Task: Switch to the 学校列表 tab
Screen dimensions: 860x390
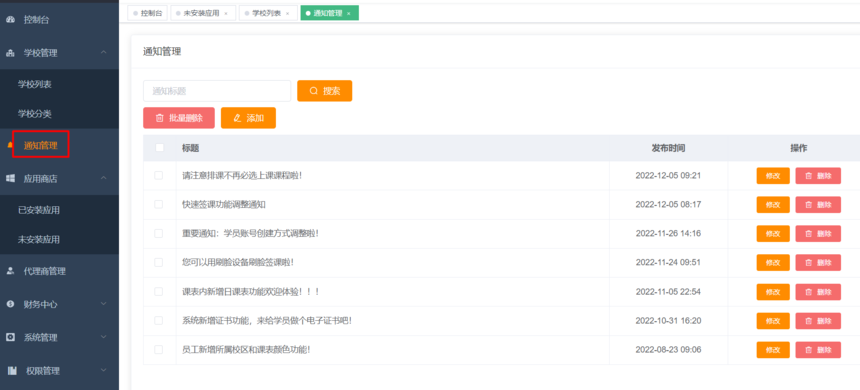Action: [268, 13]
